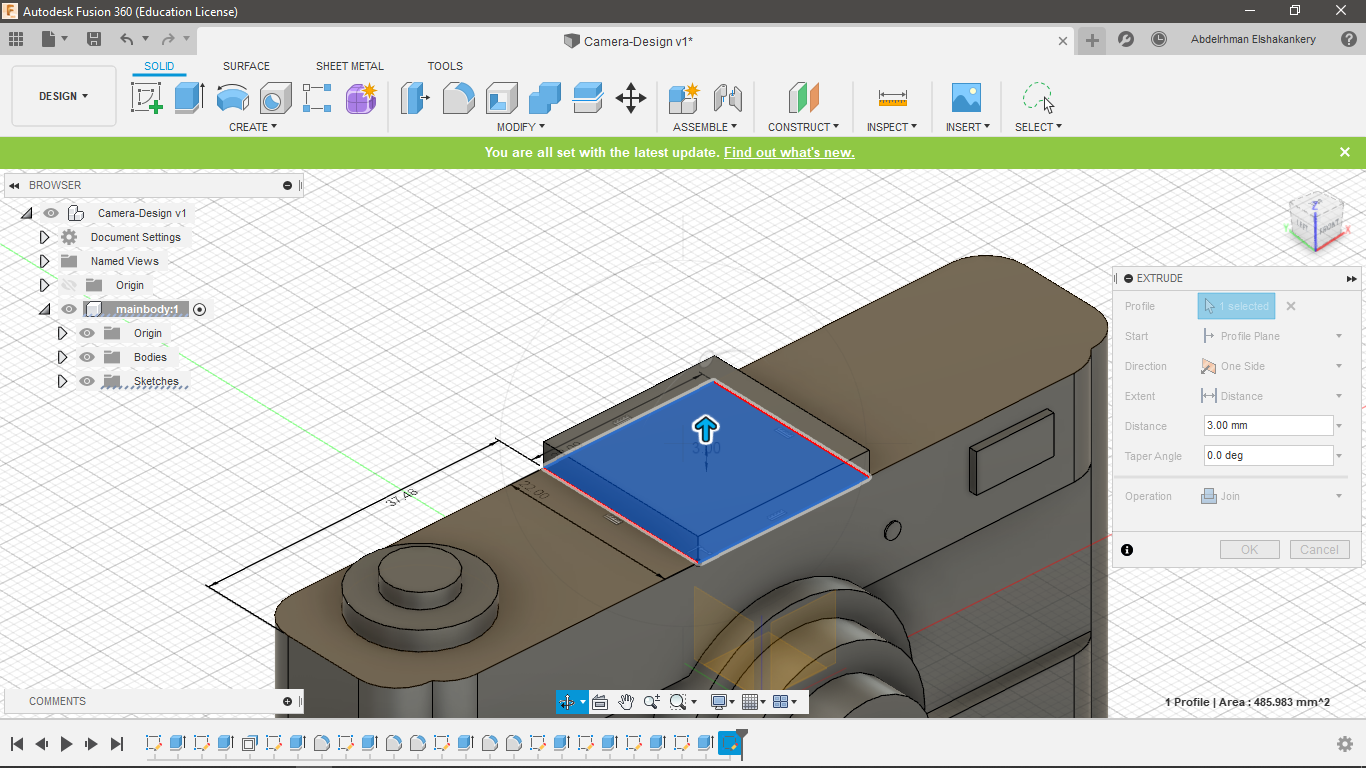Click the 1 selected profile button
This screenshot has width=1366, height=768.
pos(1237,306)
